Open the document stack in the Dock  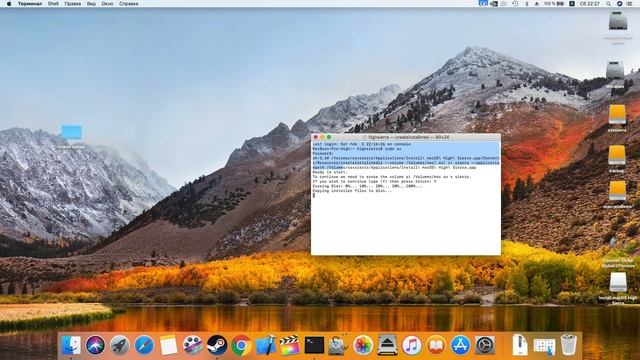520,345
